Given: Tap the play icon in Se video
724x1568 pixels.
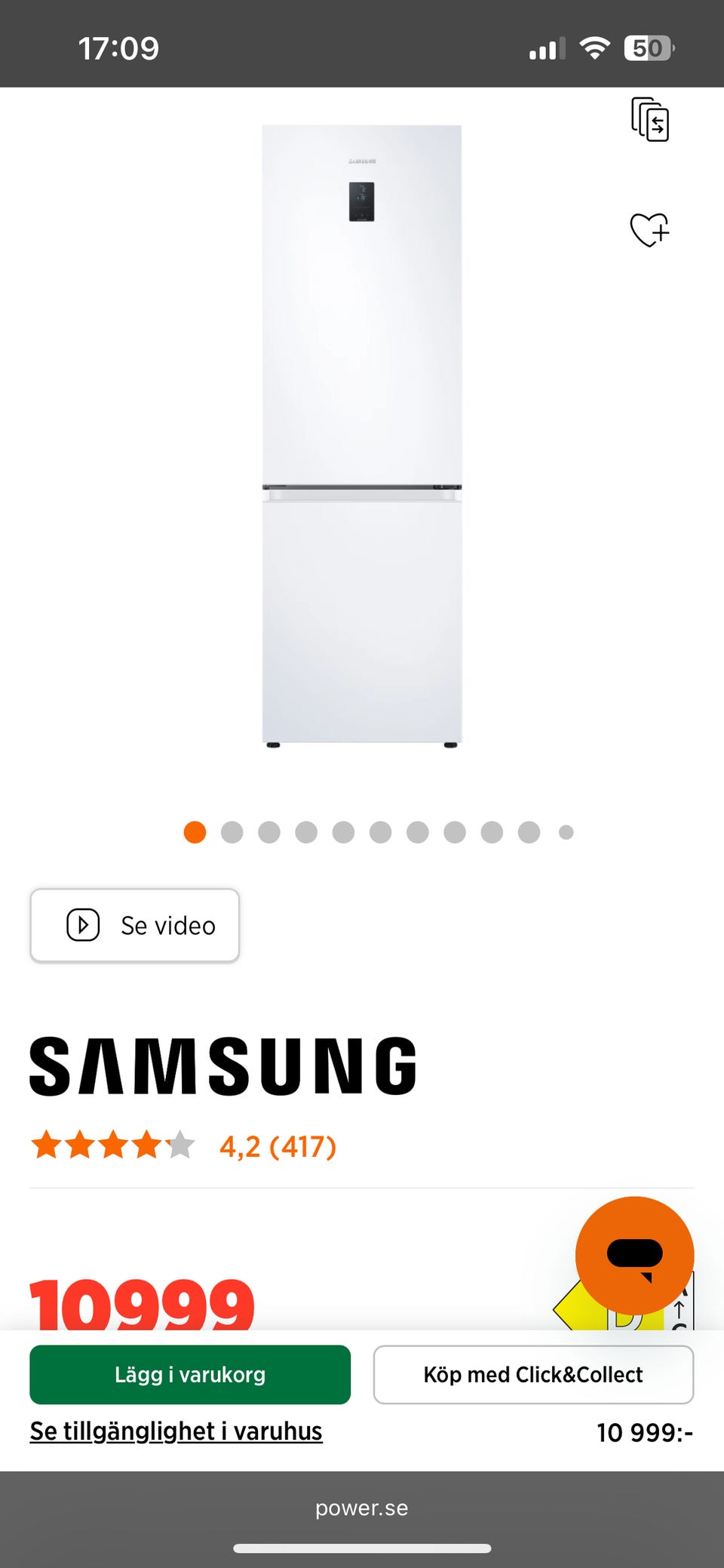Looking at the screenshot, I should (83, 925).
